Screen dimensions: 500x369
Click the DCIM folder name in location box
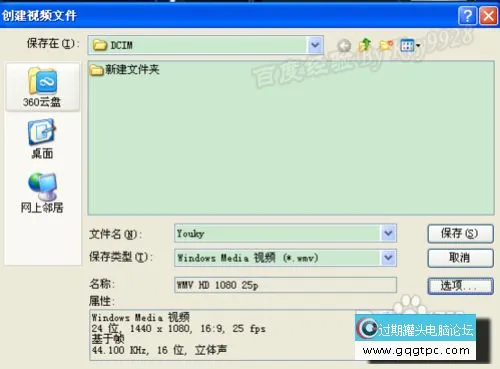121,45
